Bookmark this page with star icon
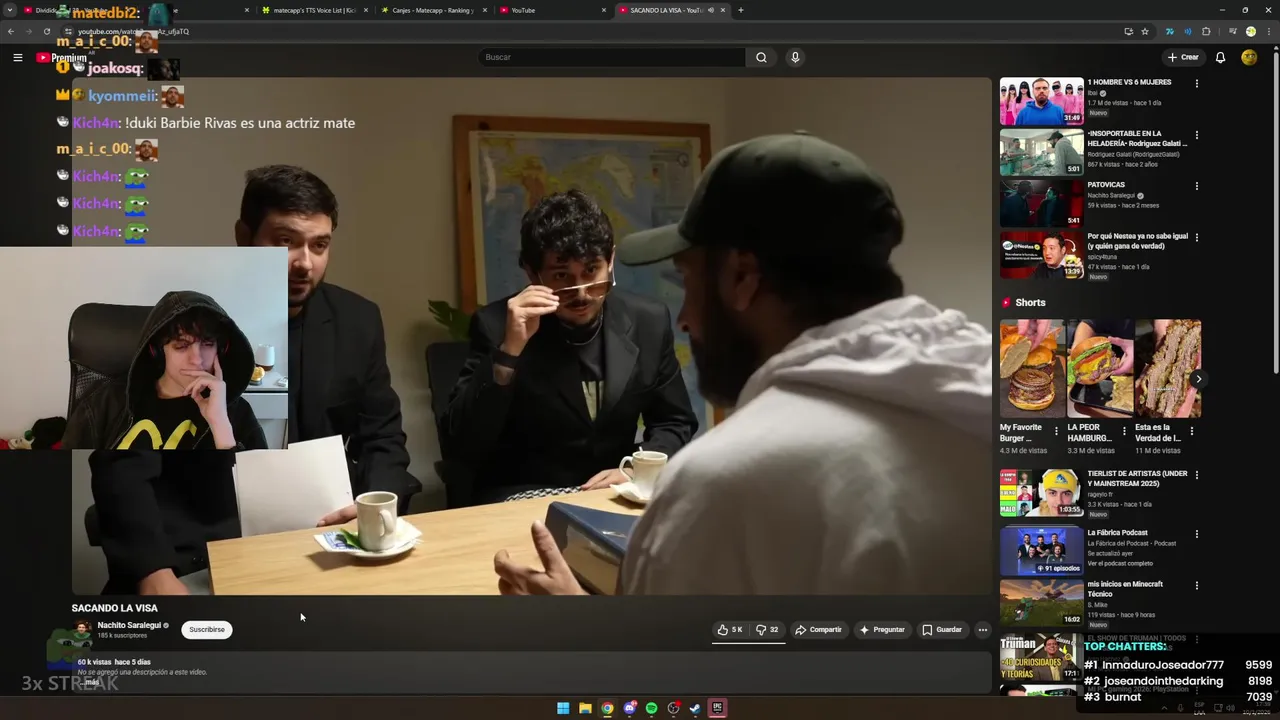Image resolution: width=1280 pixels, height=720 pixels. tap(1145, 31)
